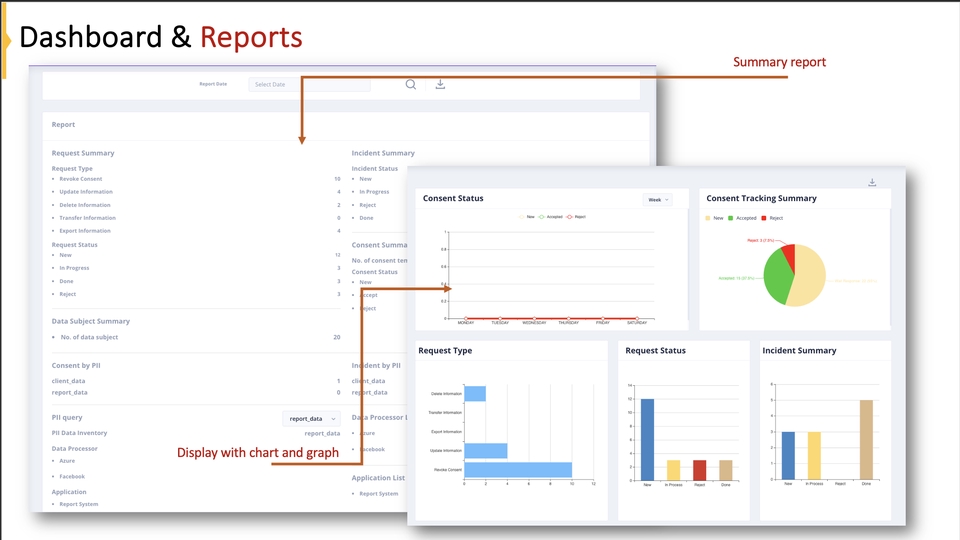Click 'Report System' under the Application heading
Screen dimensions: 960x540
[x=78, y=504]
